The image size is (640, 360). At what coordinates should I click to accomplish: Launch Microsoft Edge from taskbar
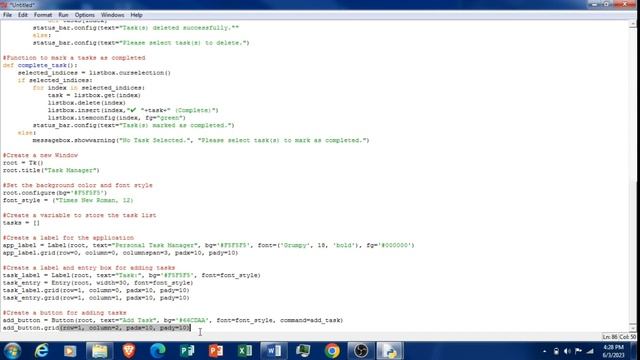pyautogui.click(x=158, y=351)
